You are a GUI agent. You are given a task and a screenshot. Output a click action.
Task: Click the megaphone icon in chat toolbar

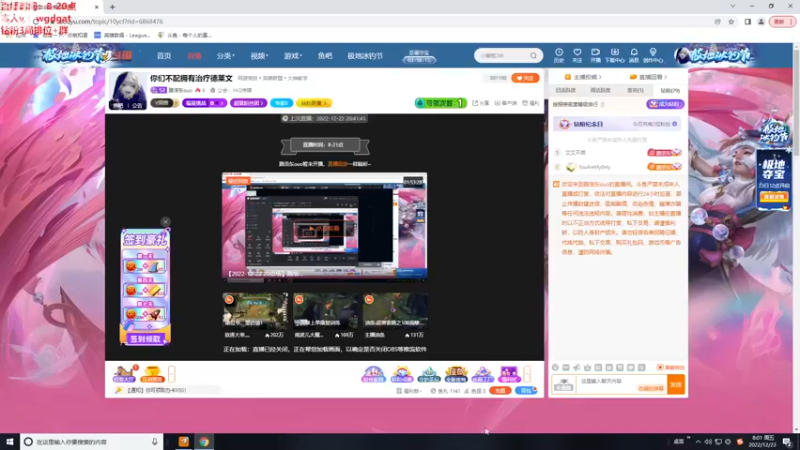[577, 367]
